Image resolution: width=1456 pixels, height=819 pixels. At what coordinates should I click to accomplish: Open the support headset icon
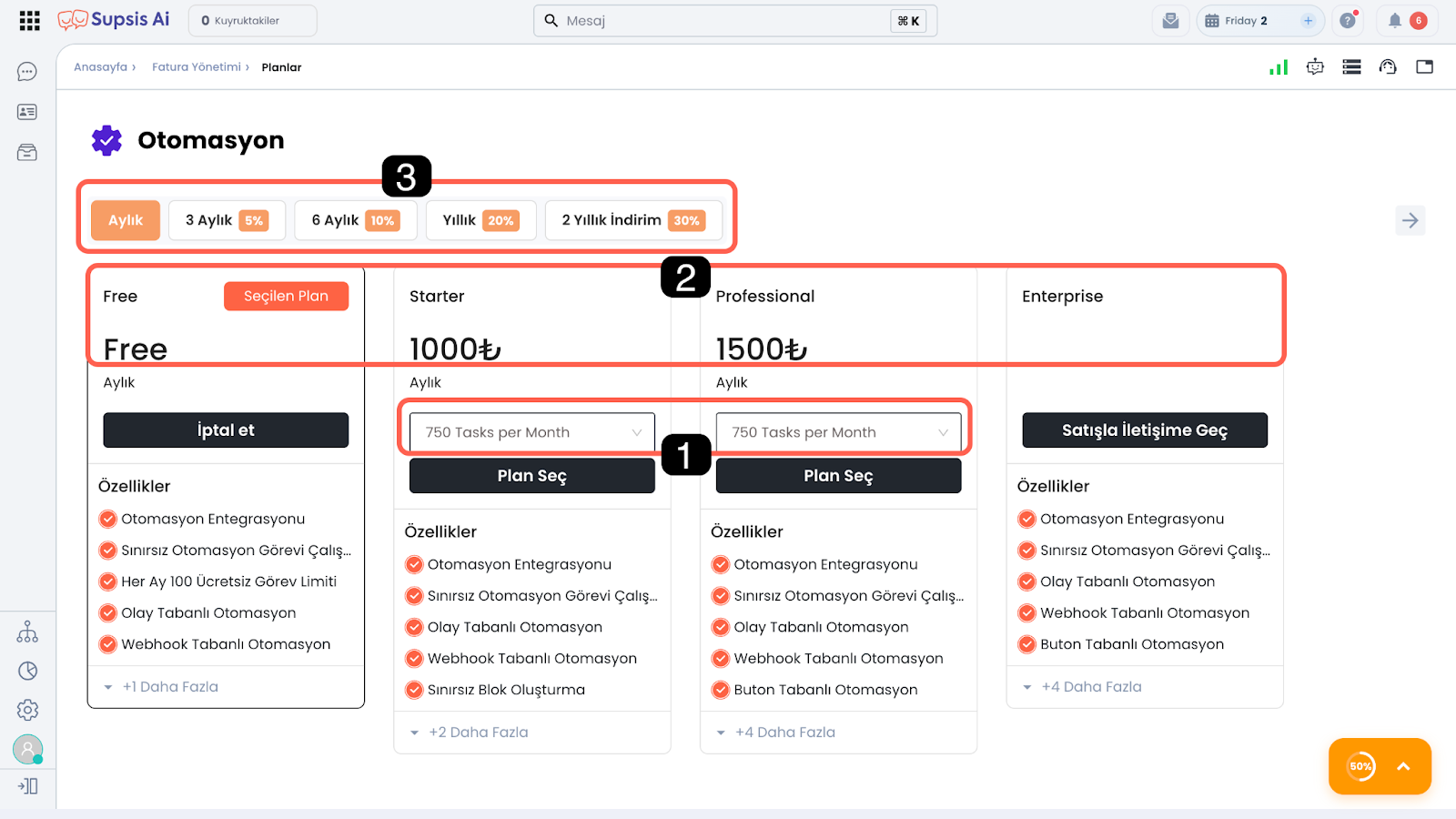tap(1388, 67)
